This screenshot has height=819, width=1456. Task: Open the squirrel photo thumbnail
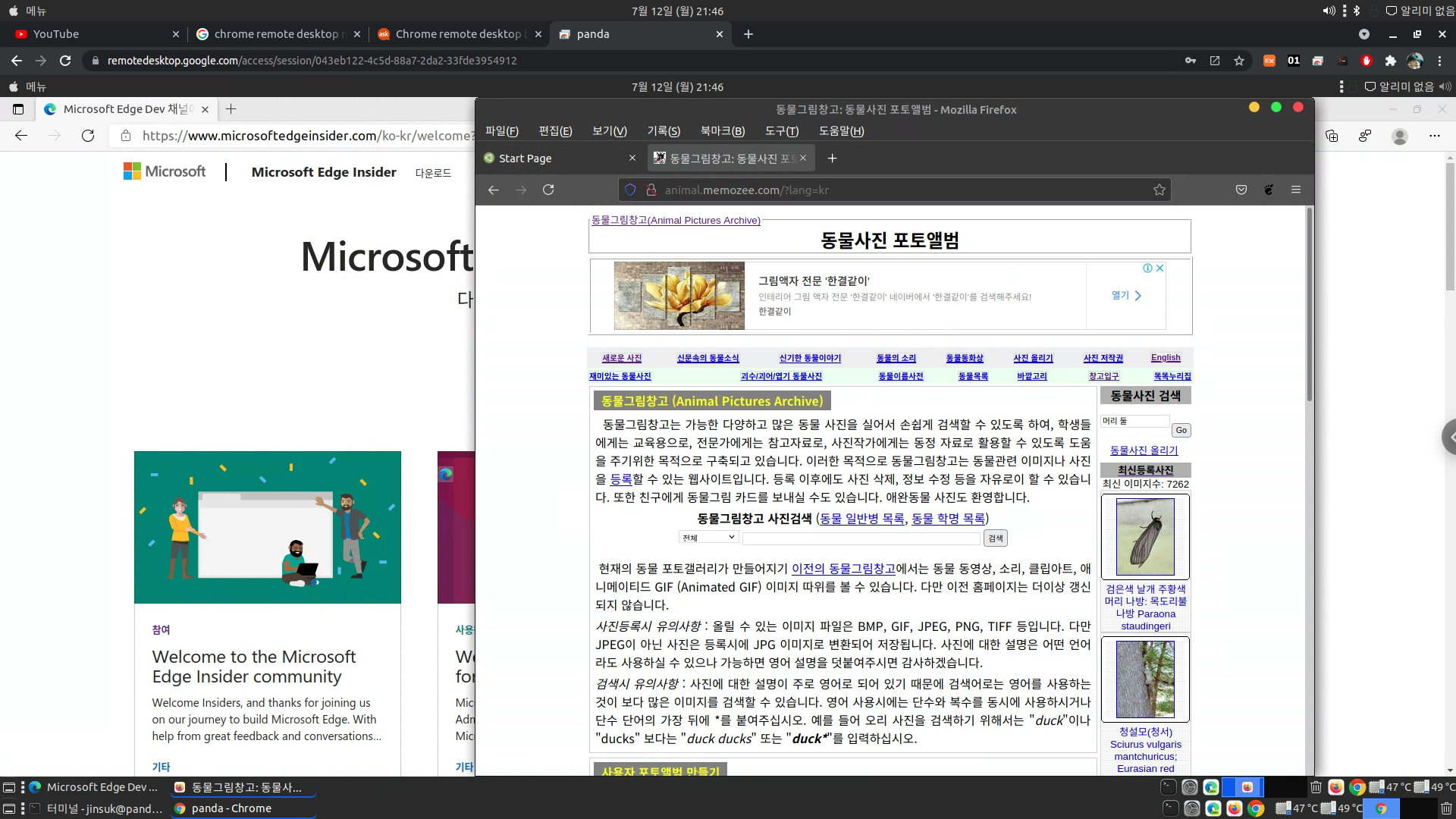click(x=1145, y=679)
